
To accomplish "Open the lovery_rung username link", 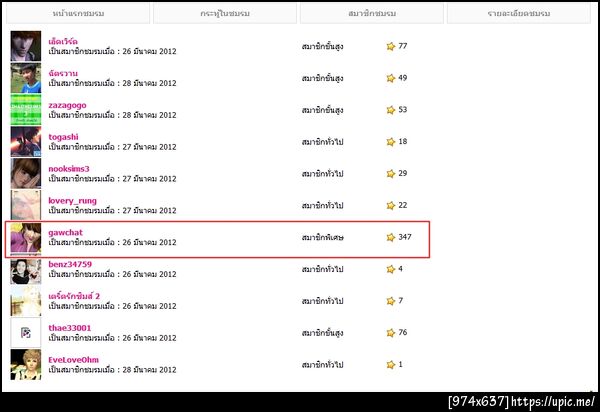I will [x=72, y=201].
